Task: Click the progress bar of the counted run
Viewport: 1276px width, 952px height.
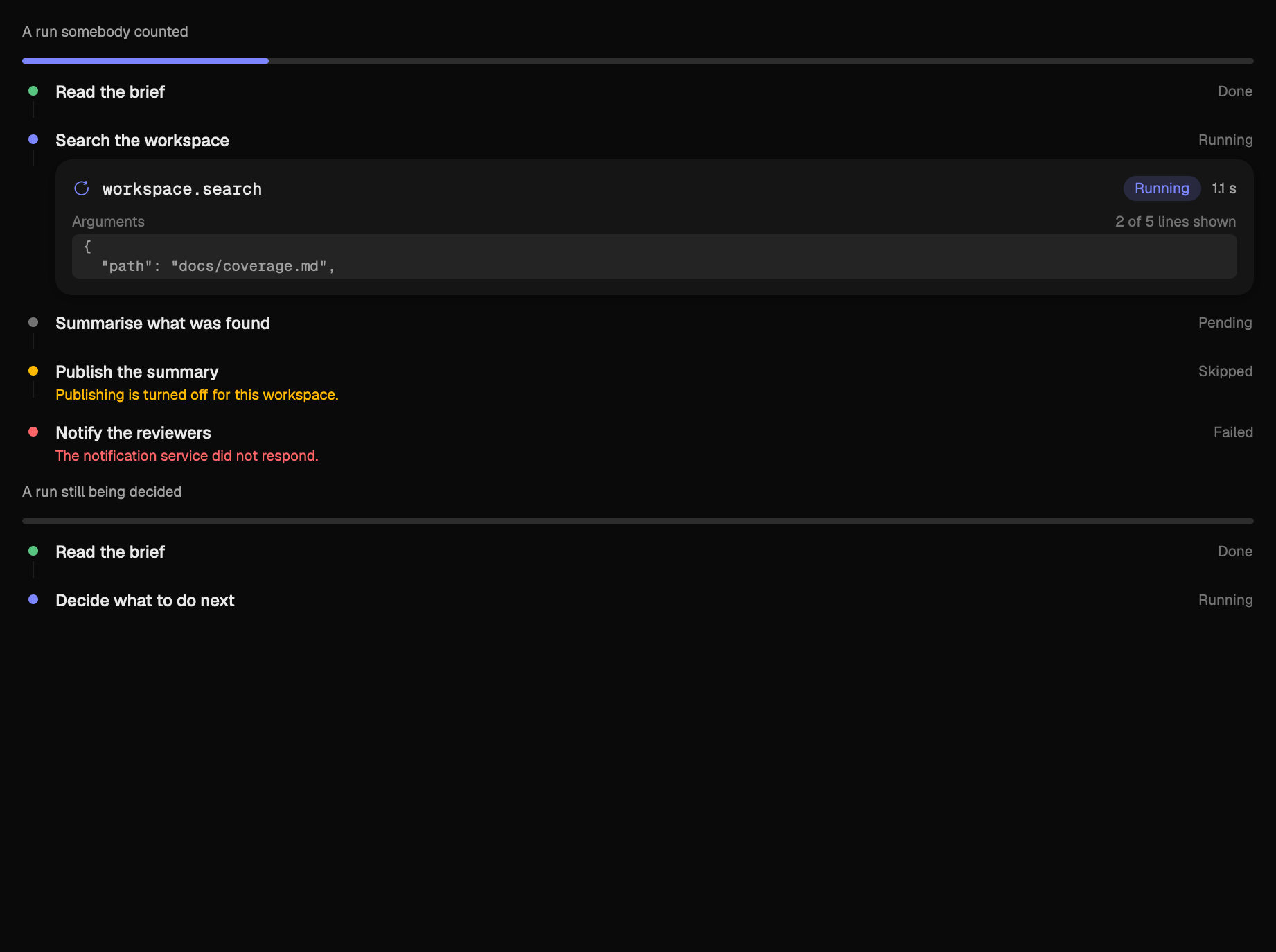Action: coord(638,61)
